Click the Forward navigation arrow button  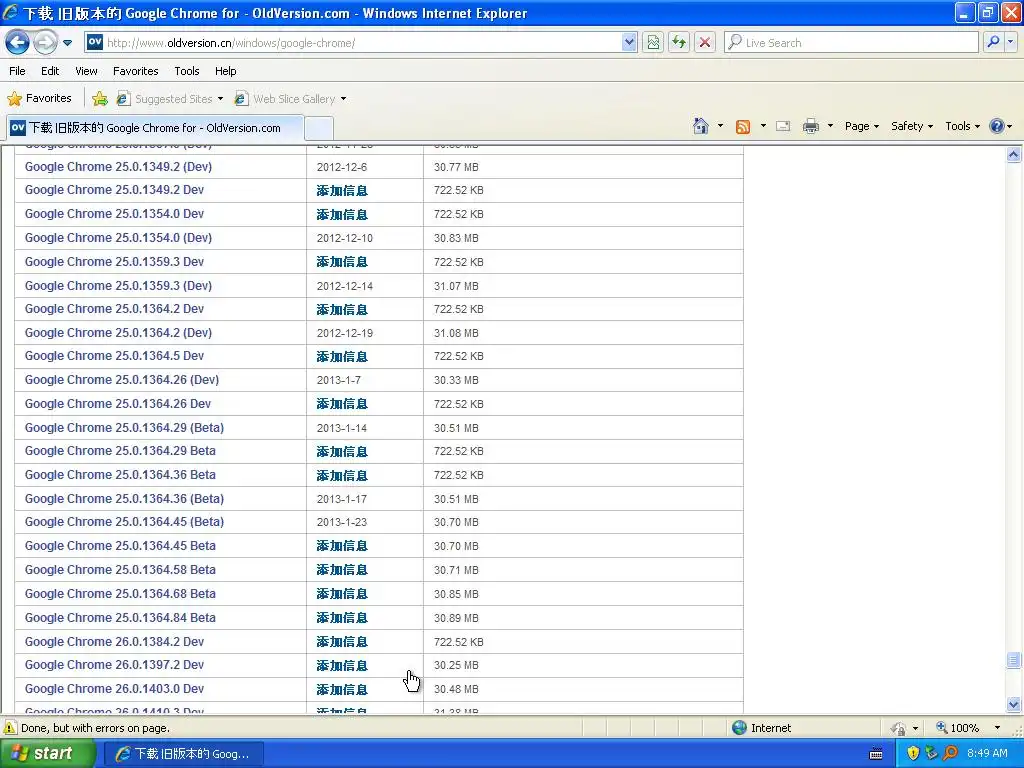point(45,43)
